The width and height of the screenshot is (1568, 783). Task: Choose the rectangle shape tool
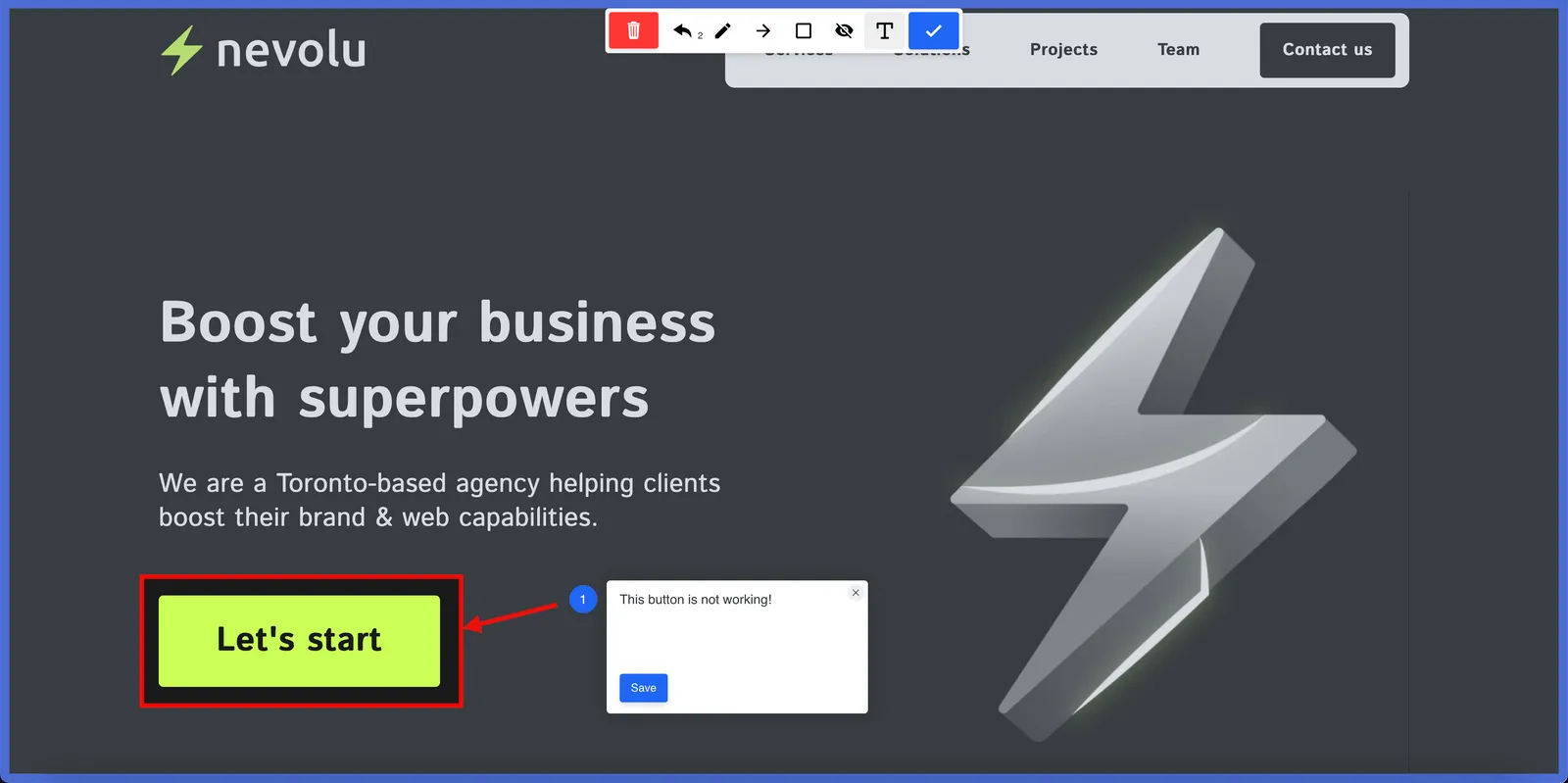[x=804, y=31]
